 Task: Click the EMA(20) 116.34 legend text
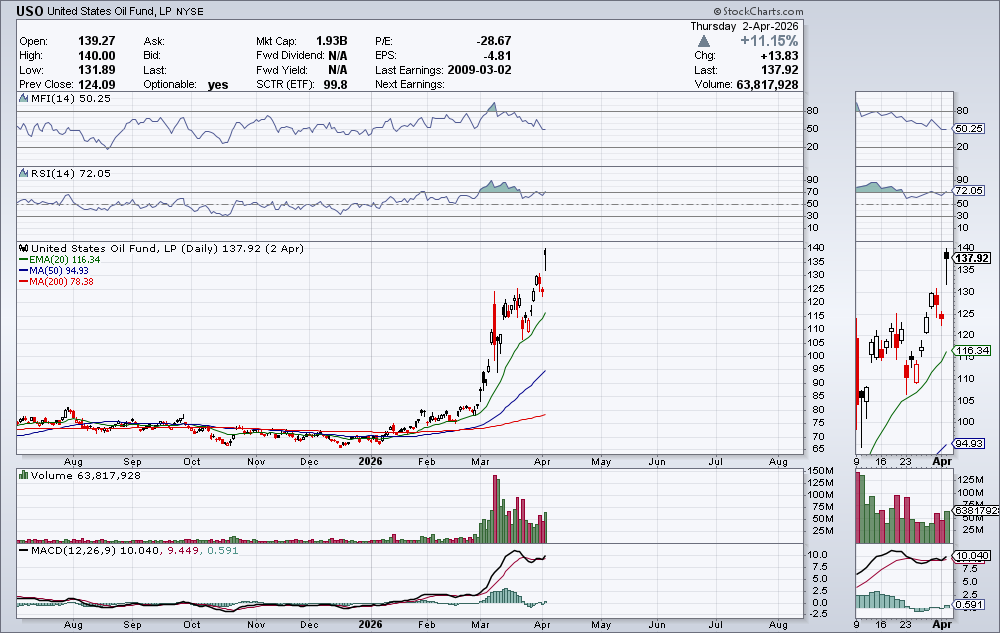tap(64, 259)
